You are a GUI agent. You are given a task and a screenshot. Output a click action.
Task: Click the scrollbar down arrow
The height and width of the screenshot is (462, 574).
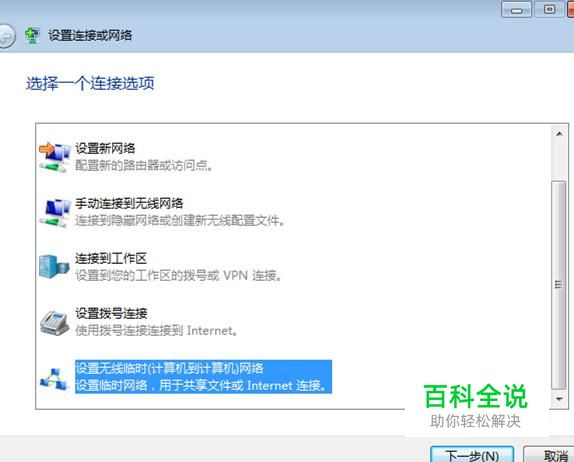(559, 399)
